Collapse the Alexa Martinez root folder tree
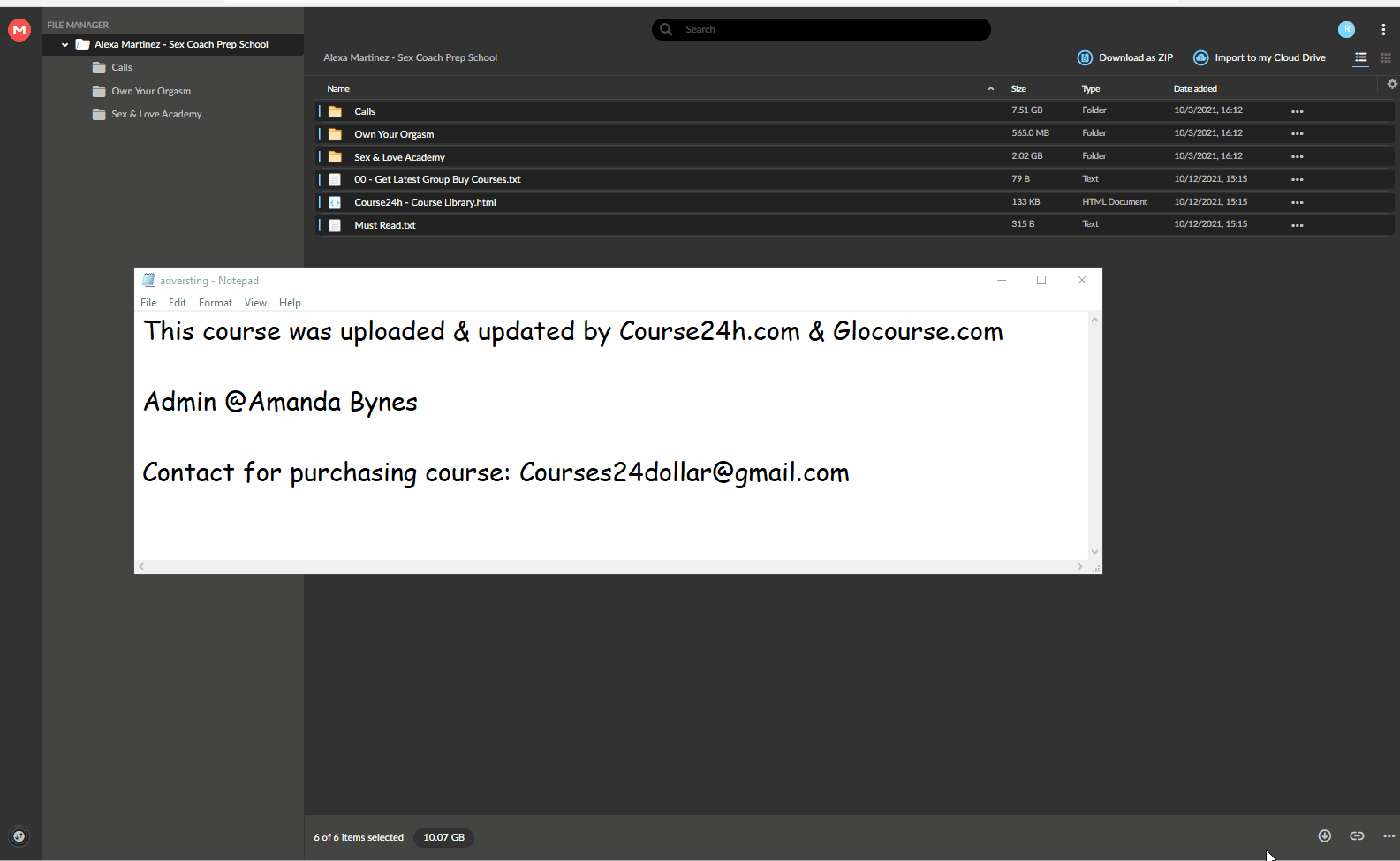 [x=64, y=44]
